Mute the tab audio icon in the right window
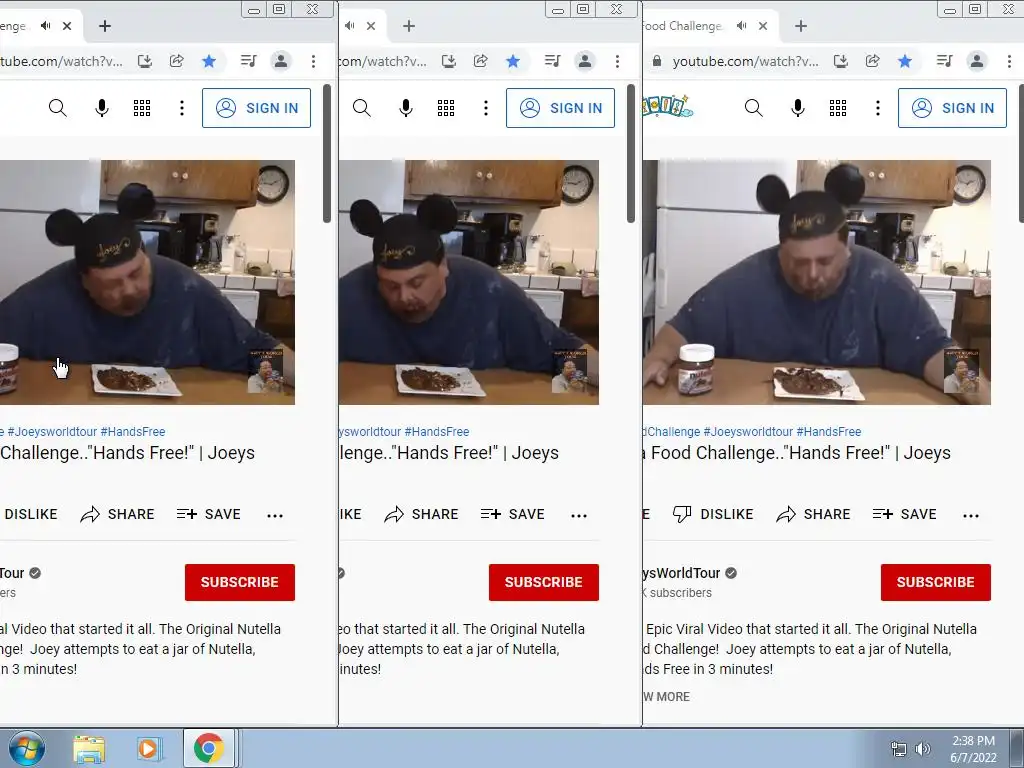 [741, 26]
